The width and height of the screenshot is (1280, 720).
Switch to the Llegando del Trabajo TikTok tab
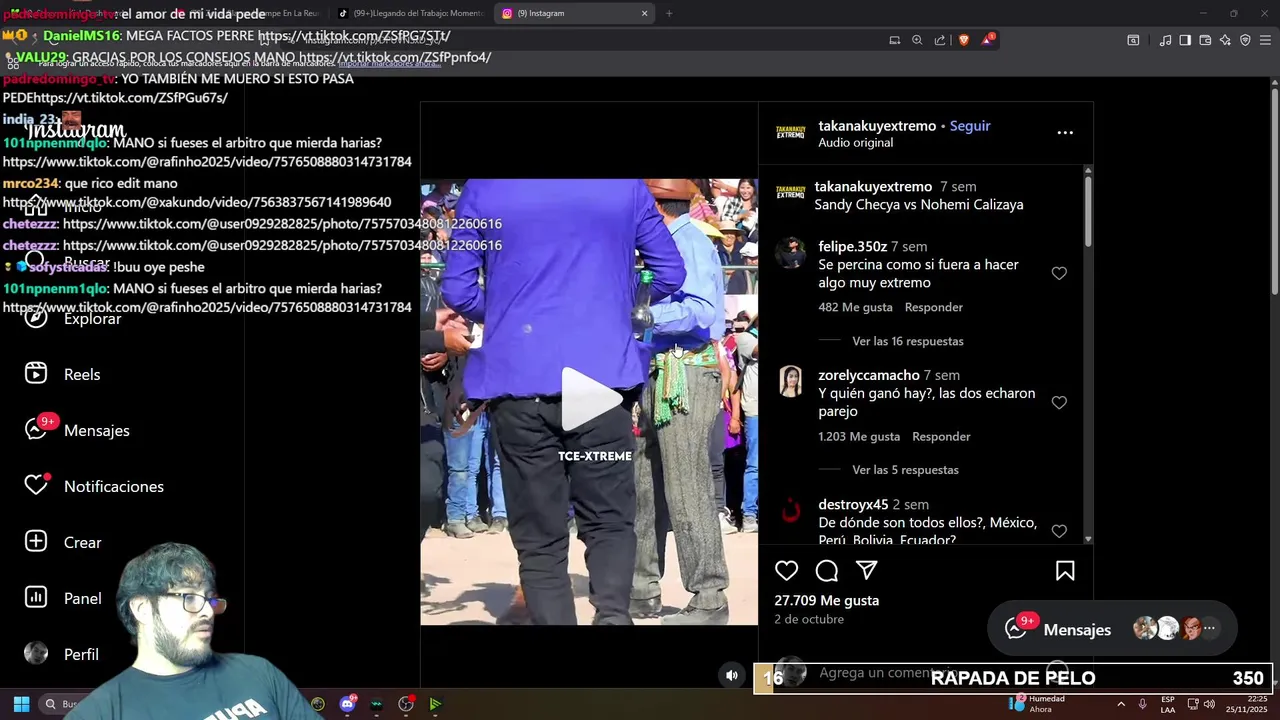point(410,13)
